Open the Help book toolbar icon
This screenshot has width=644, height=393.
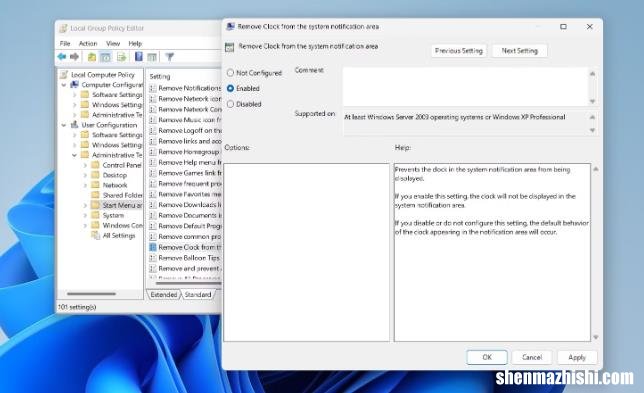point(139,57)
